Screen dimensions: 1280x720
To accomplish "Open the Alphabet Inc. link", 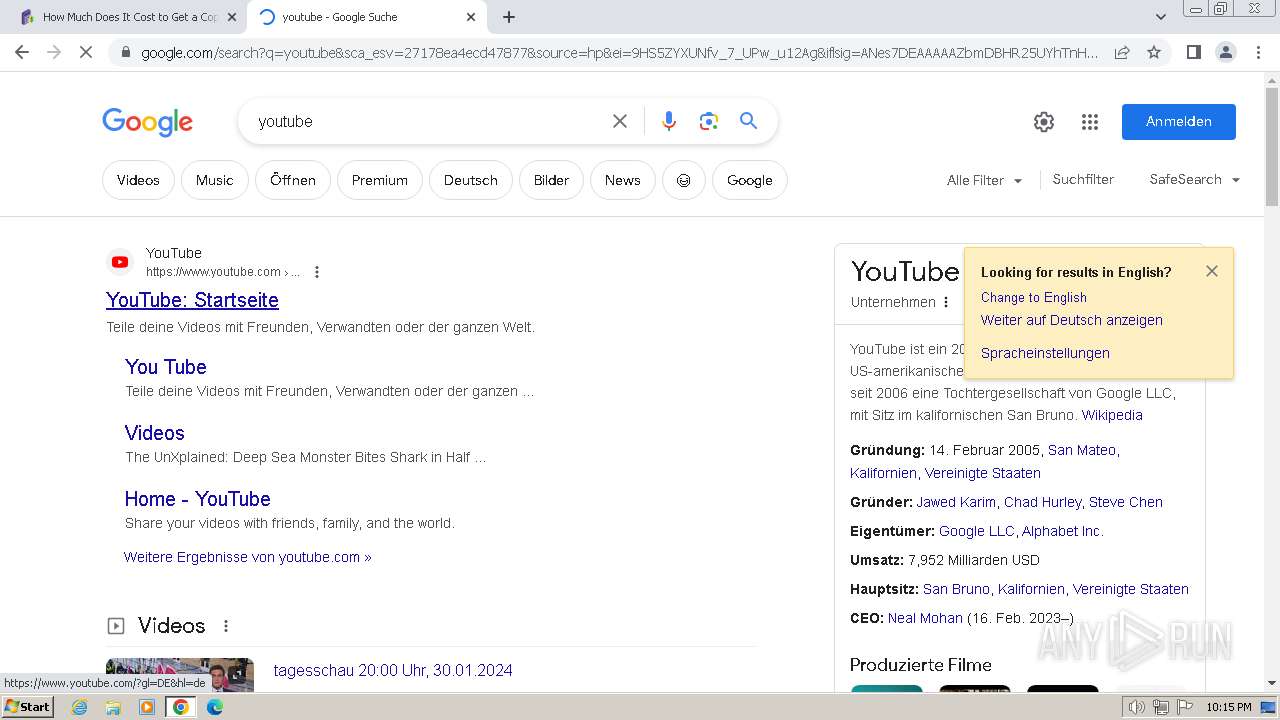I will 1062,531.
